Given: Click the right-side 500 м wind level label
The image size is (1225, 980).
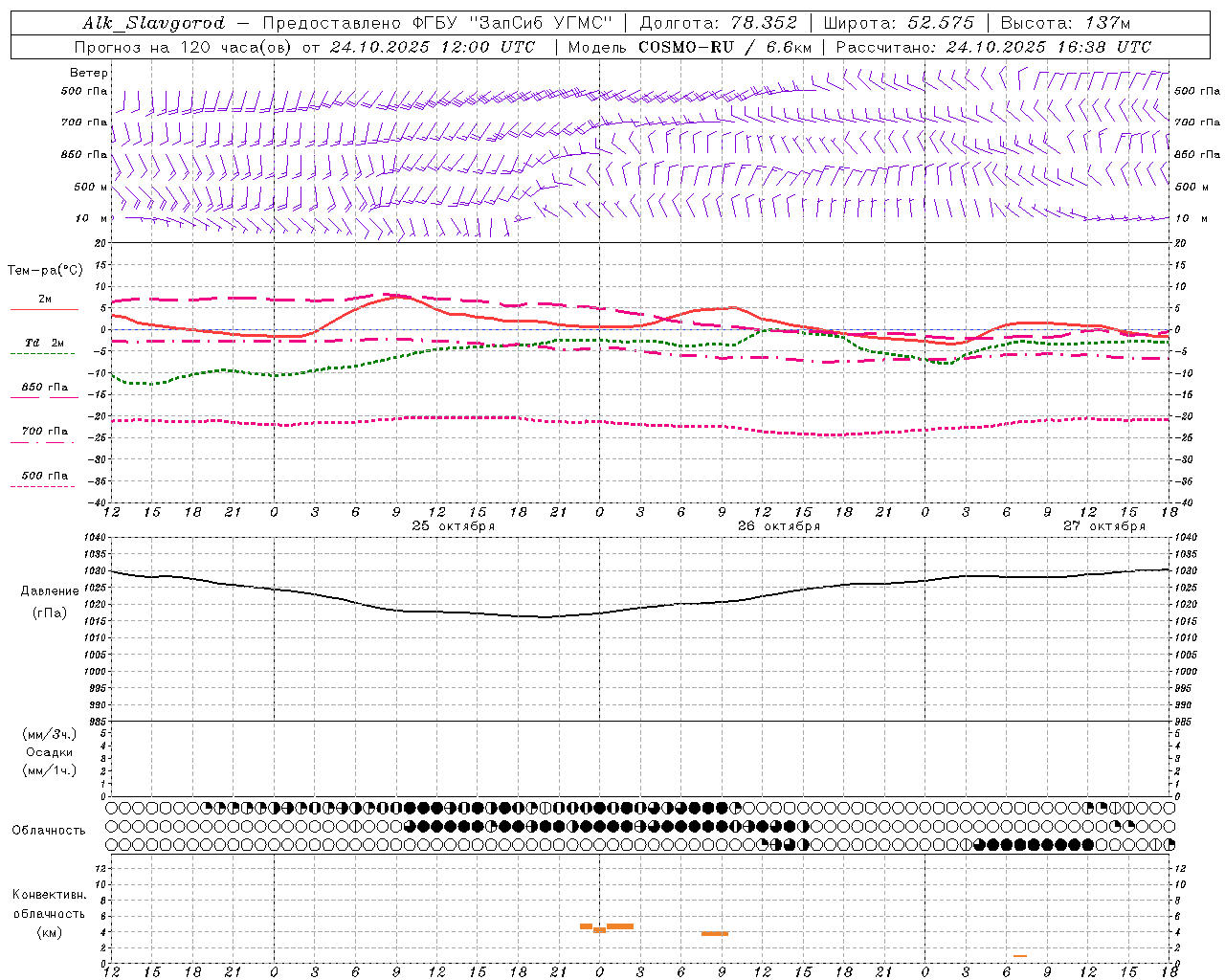Looking at the screenshot, I should click(x=1191, y=187).
